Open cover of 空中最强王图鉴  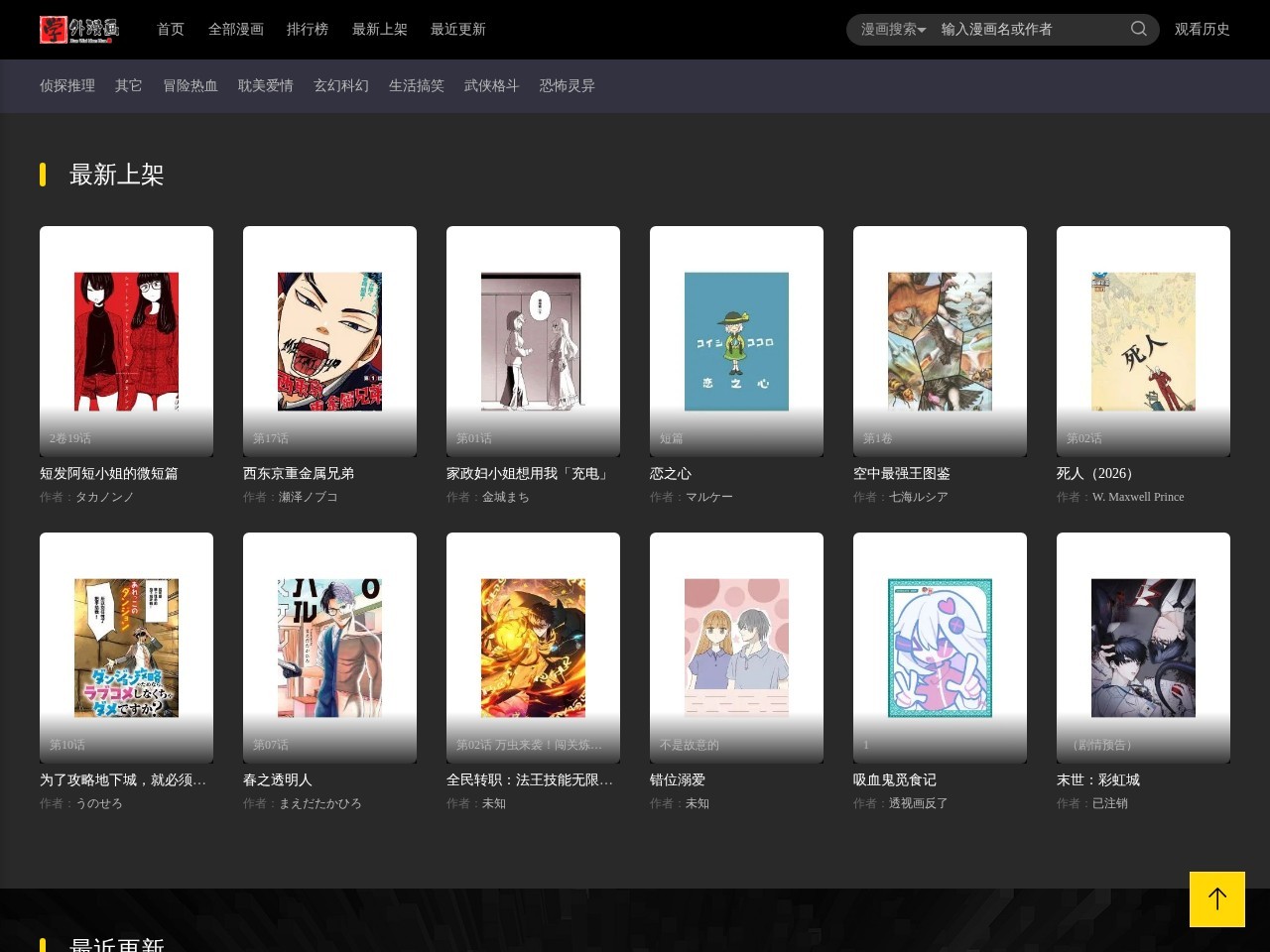[x=940, y=341]
